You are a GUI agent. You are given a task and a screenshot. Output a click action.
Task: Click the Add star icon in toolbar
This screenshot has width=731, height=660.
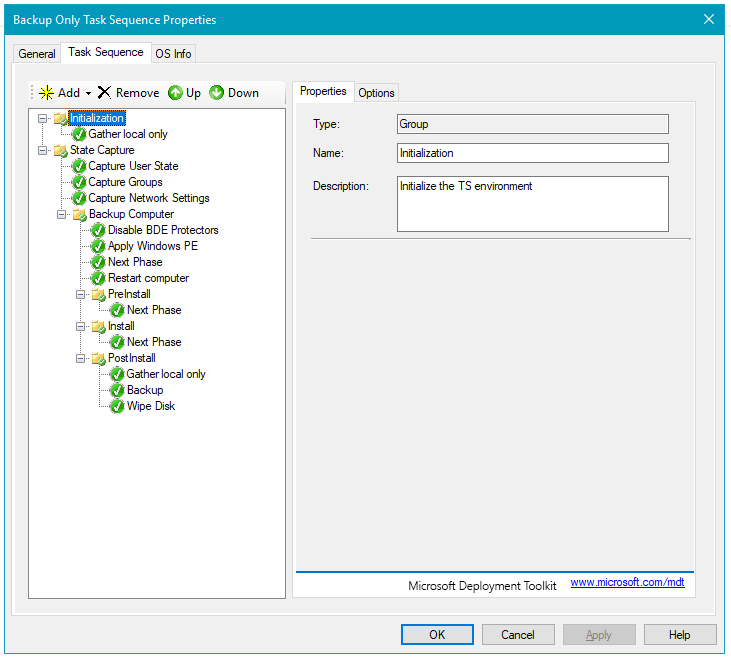[46, 93]
